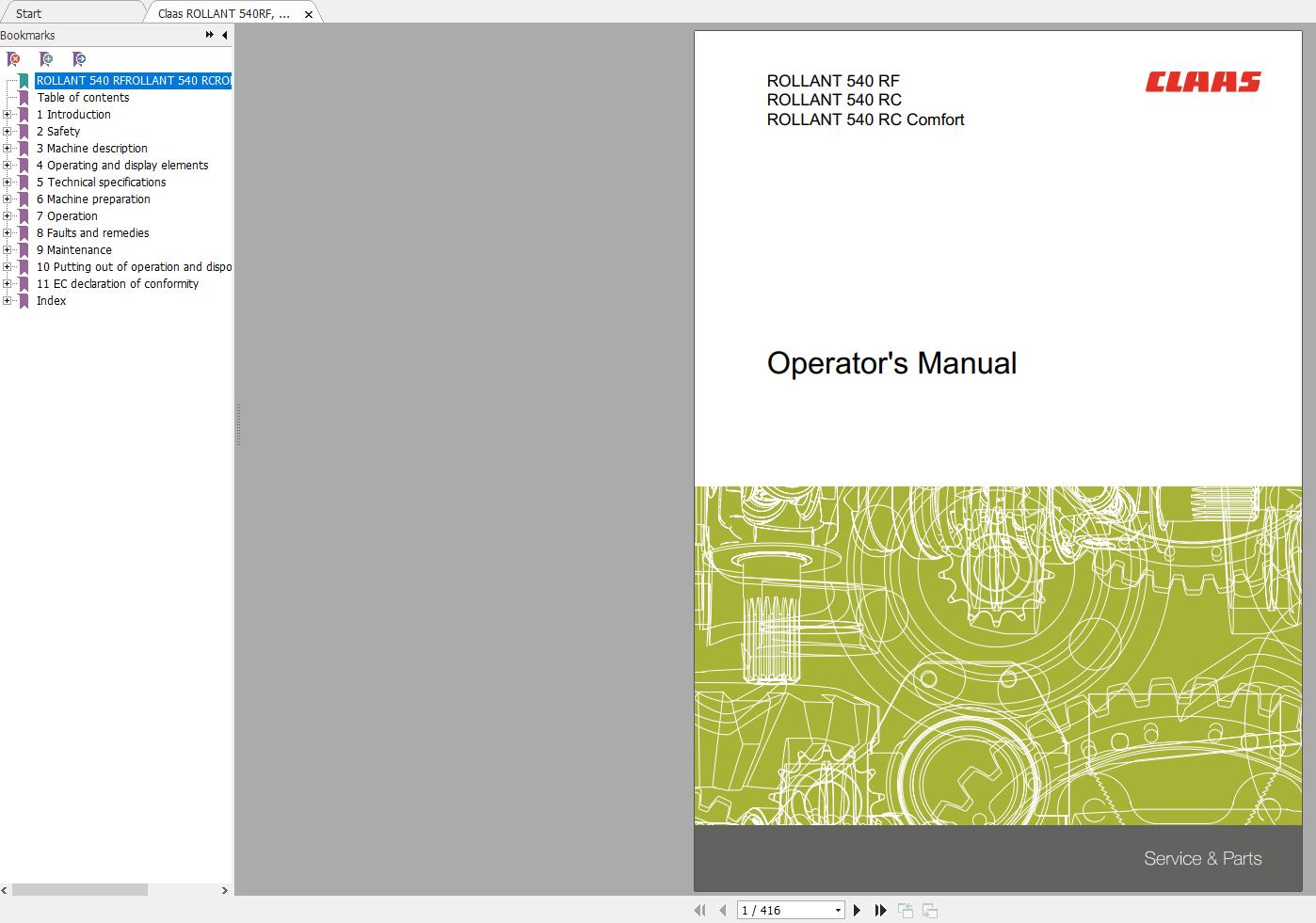Image resolution: width=1316 pixels, height=923 pixels.
Task: Click the next view icon
Action: [930, 910]
